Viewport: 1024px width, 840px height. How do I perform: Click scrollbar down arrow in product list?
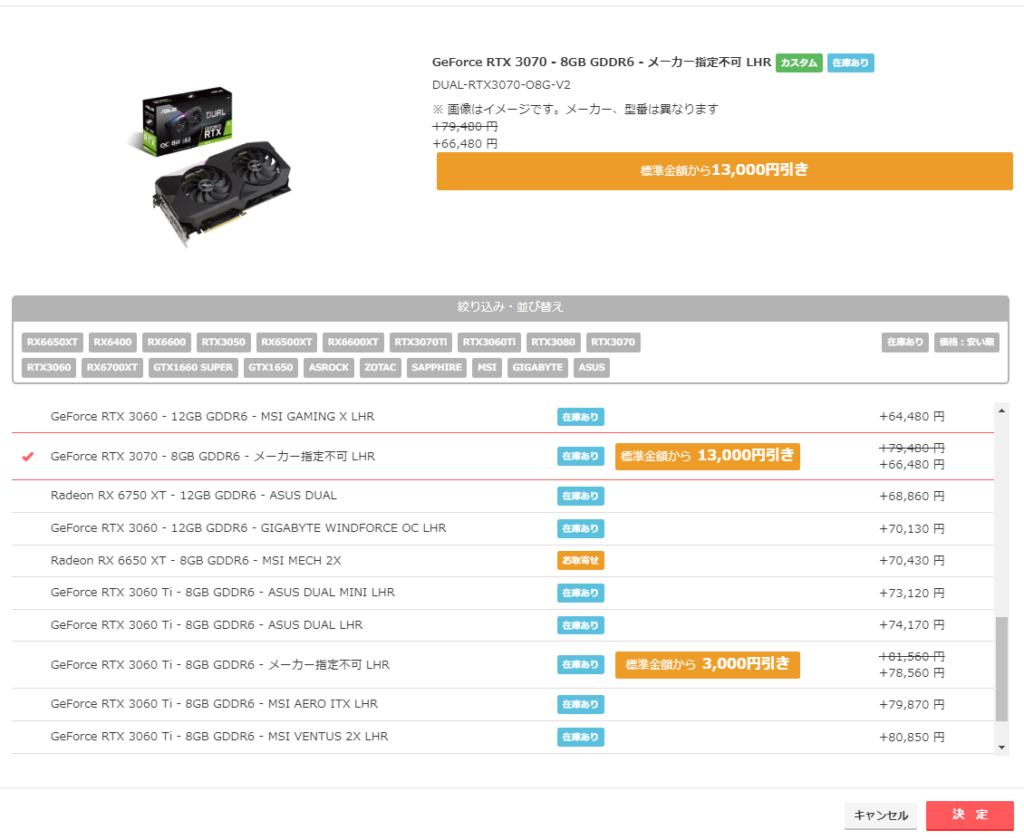pyautogui.click(x=1002, y=746)
